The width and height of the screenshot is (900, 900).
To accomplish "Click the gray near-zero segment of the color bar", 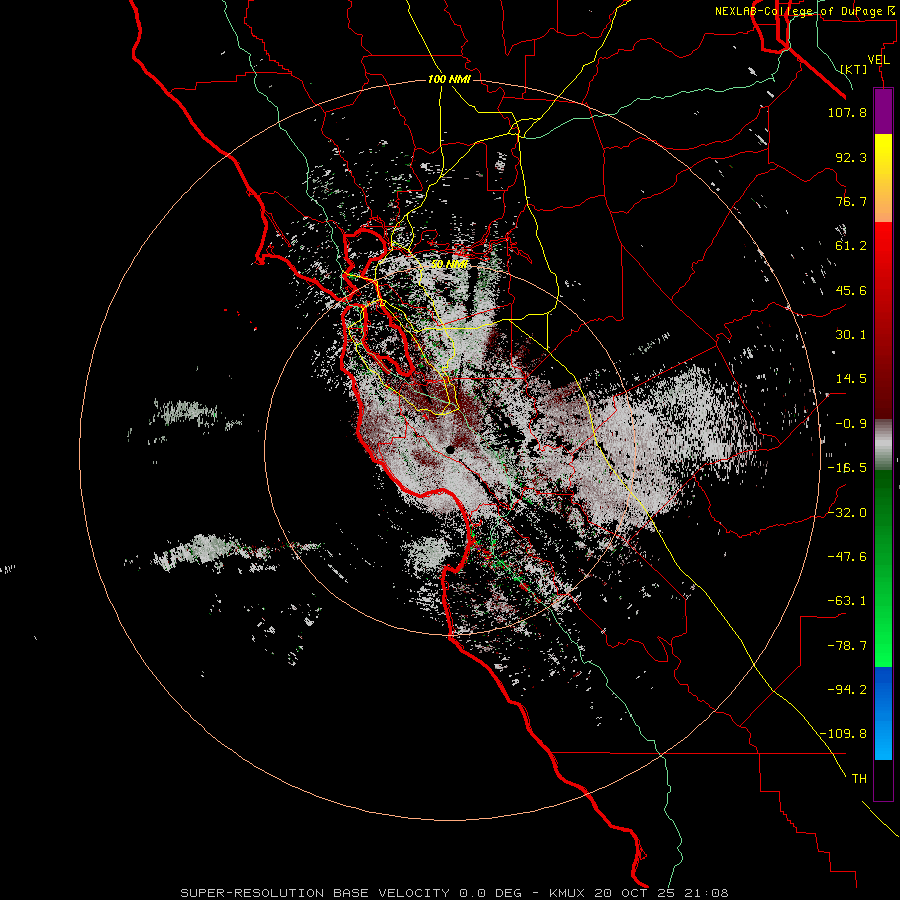I will (x=883, y=444).
